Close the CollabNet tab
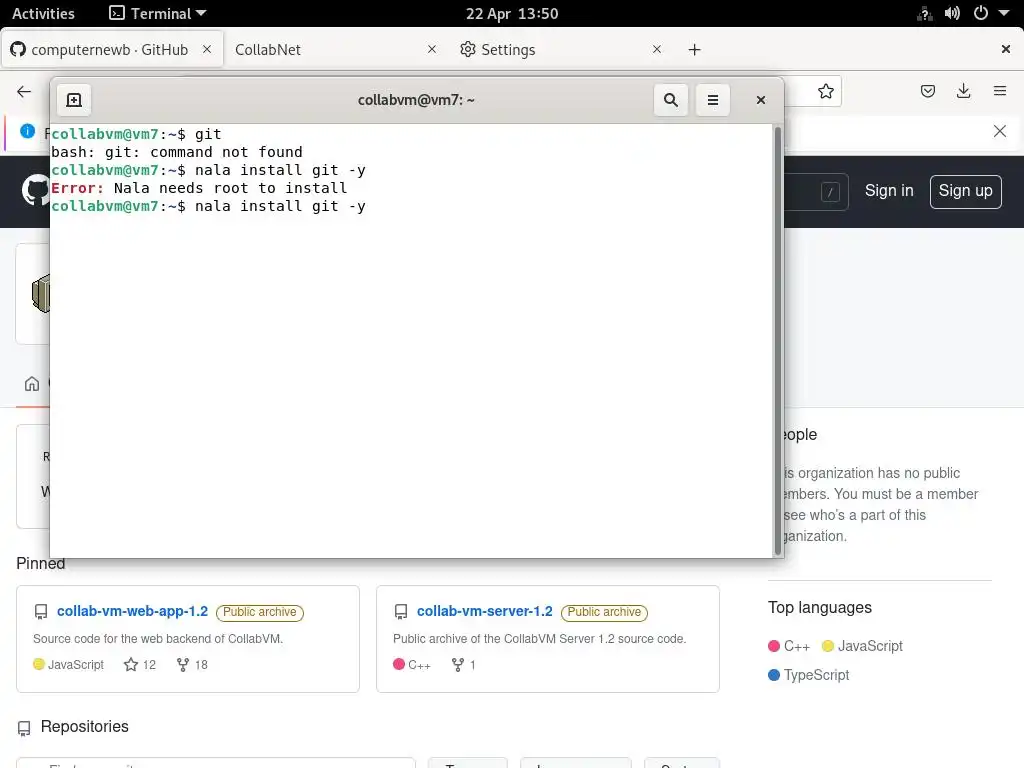Viewport: 1024px width, 768px height. point(431,50)
